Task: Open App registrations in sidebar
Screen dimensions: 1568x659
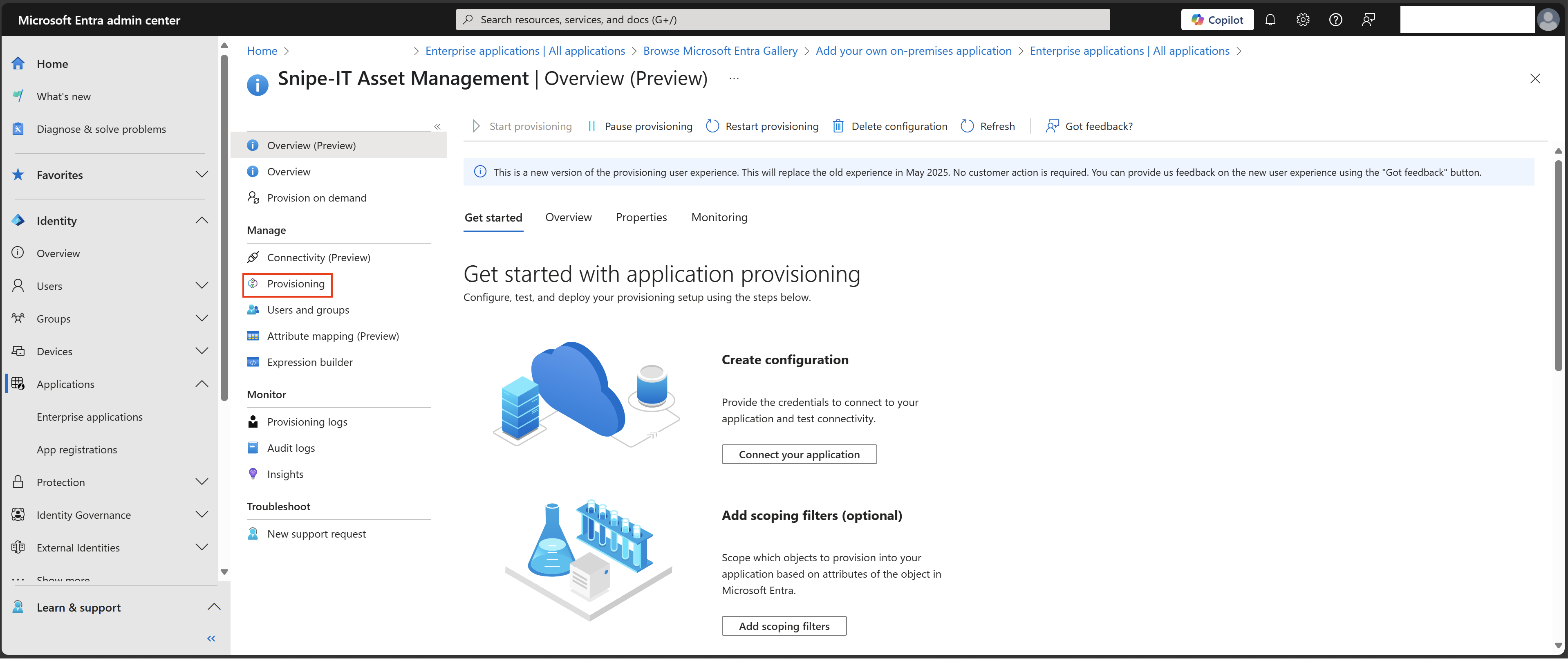Action: click(x=77, y=450)
